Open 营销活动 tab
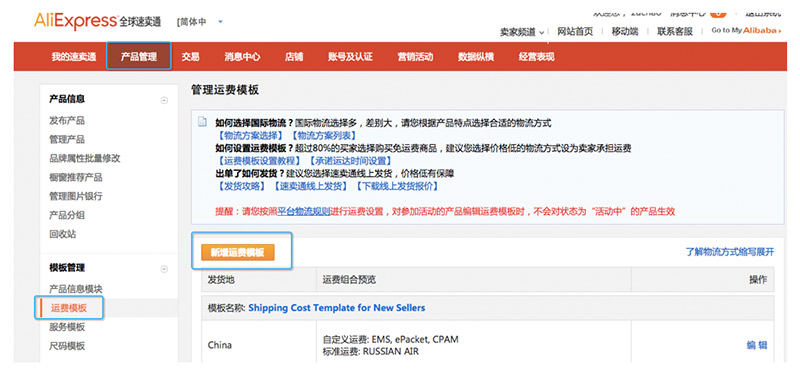 pyautogui.click(x=415, y=57)
